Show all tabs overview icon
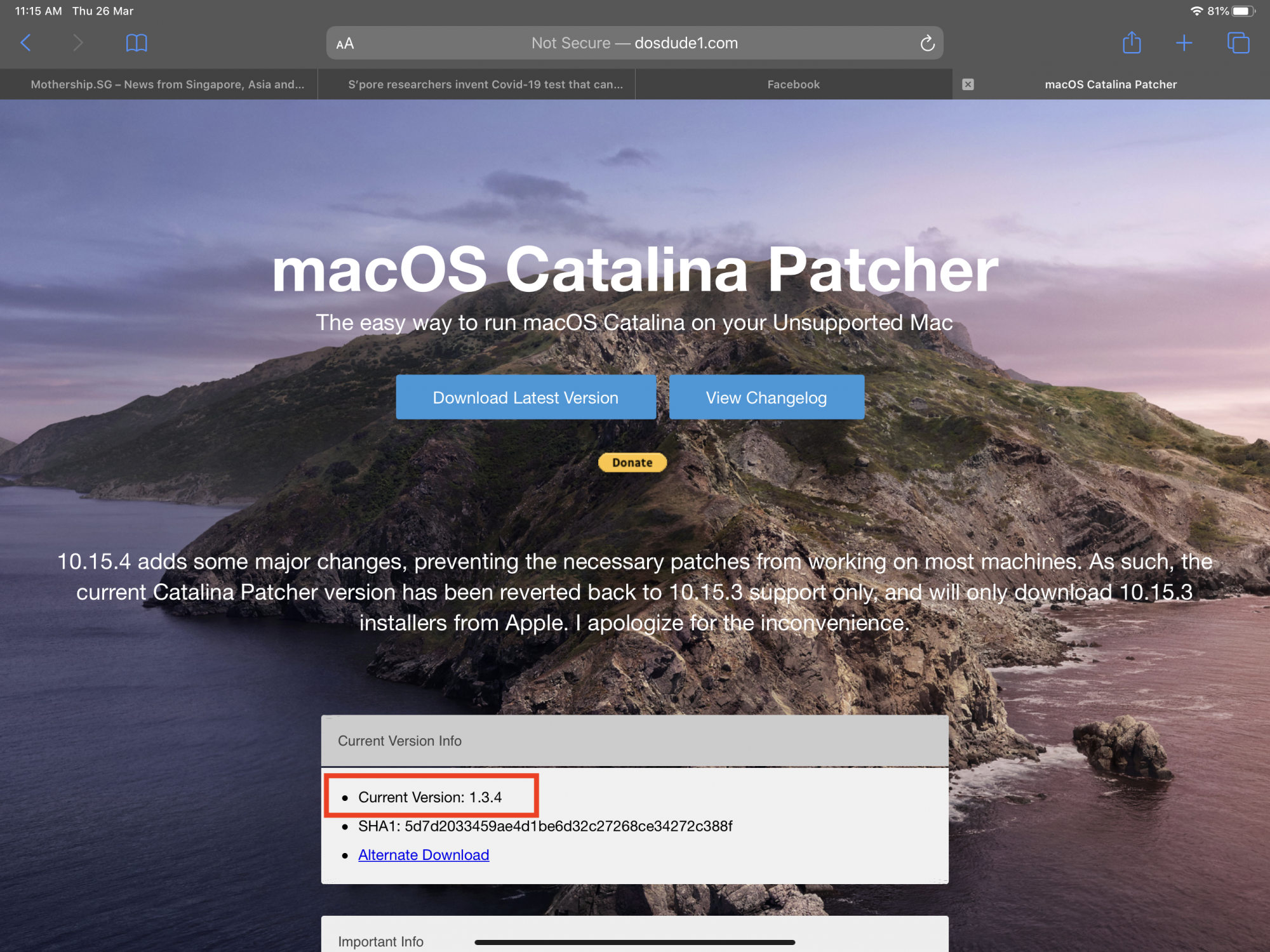 coord(1238,43)
